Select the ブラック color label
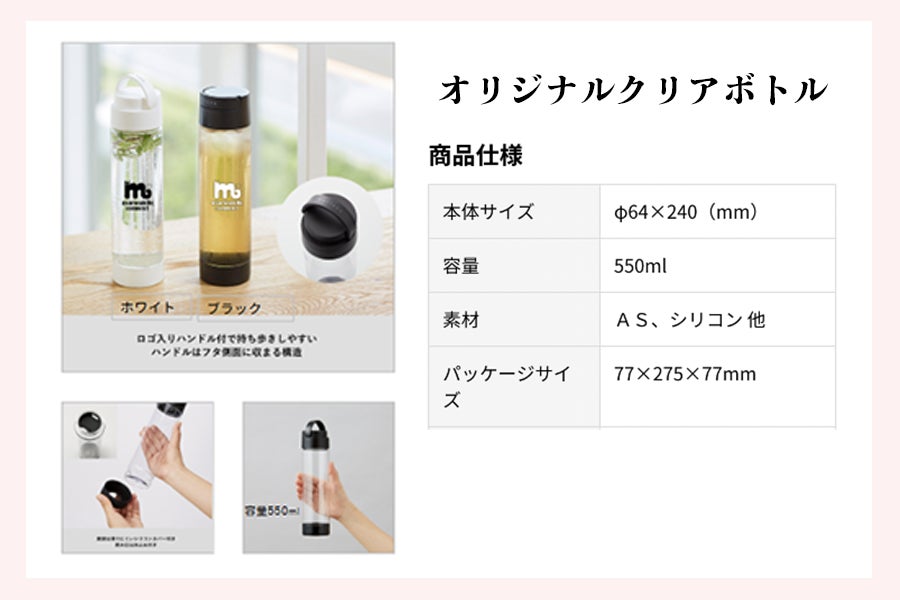 (x=234, y=308)
